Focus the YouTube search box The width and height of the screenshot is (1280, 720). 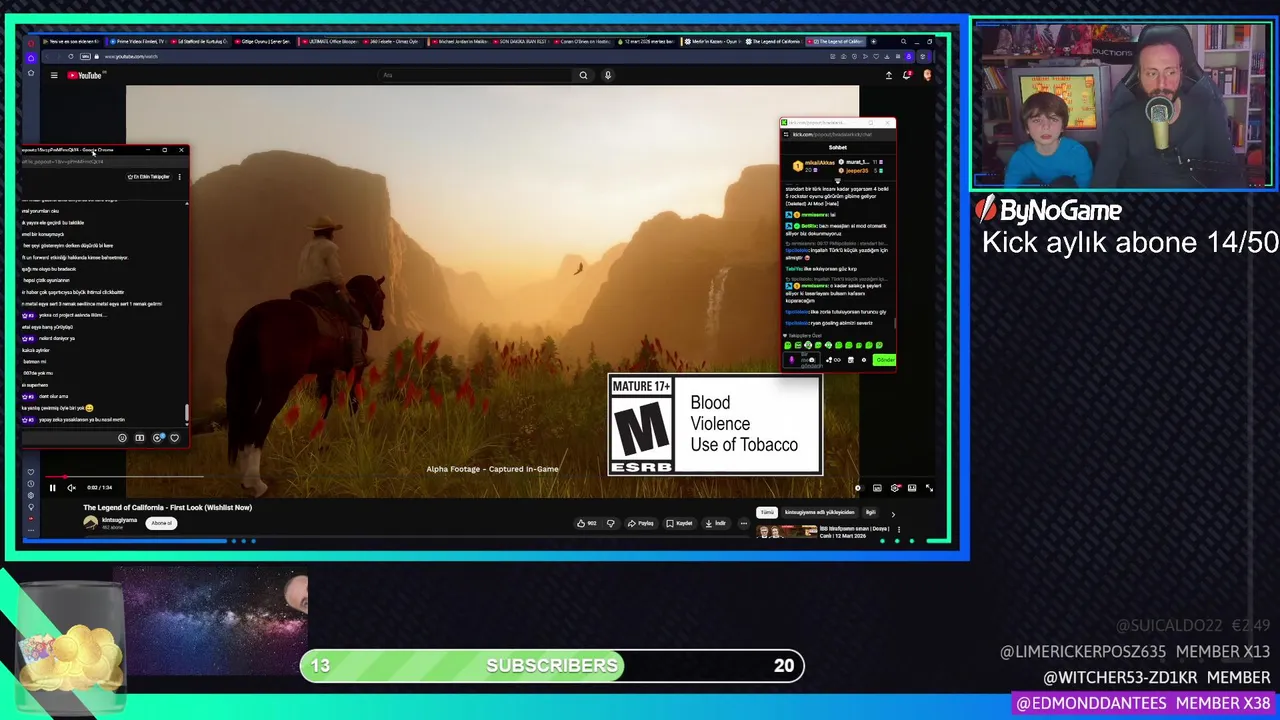click(x=475, y=75)
